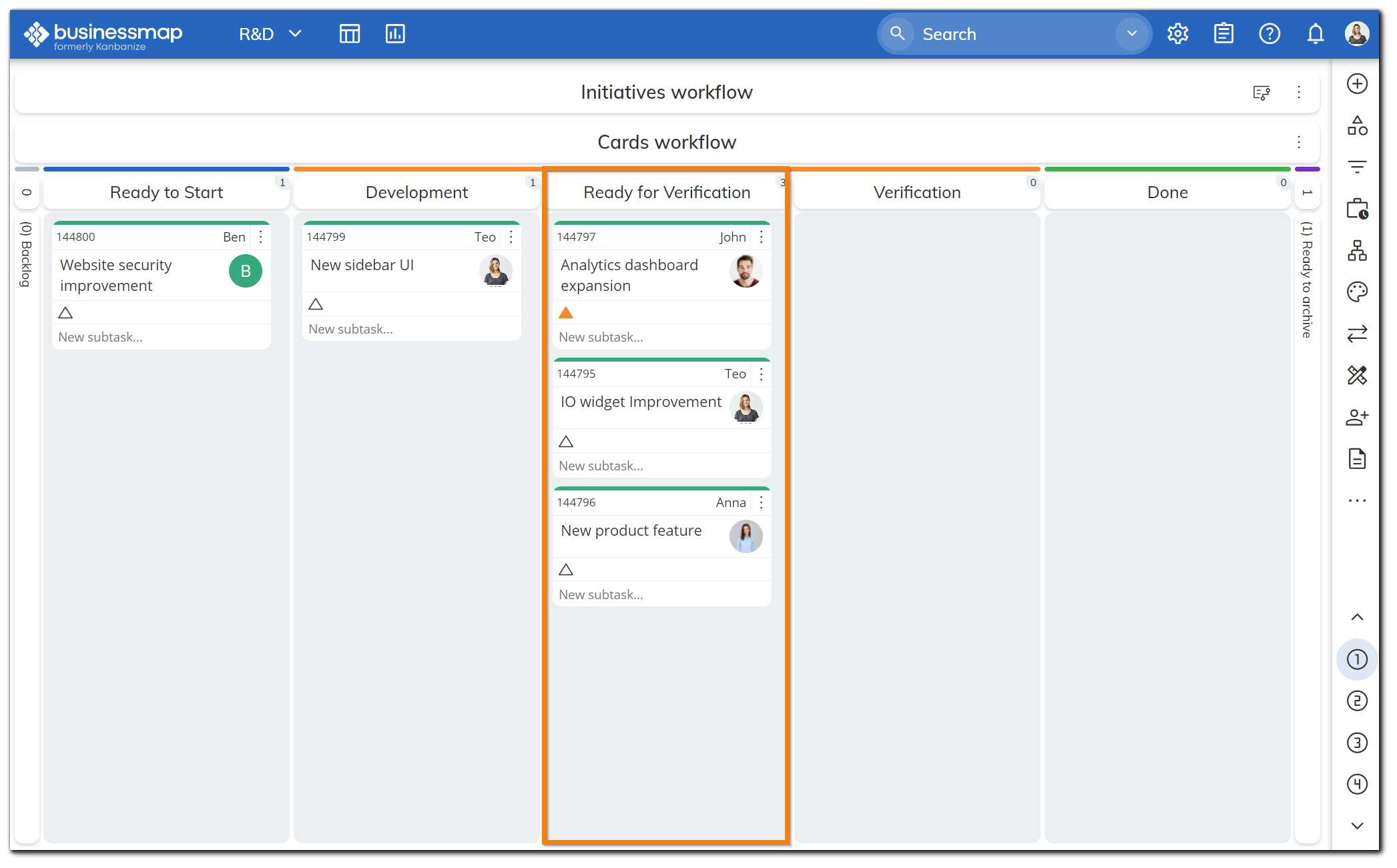Toggle the priority triangle on New product feature card
The image size is (1397, 868).
566,570
